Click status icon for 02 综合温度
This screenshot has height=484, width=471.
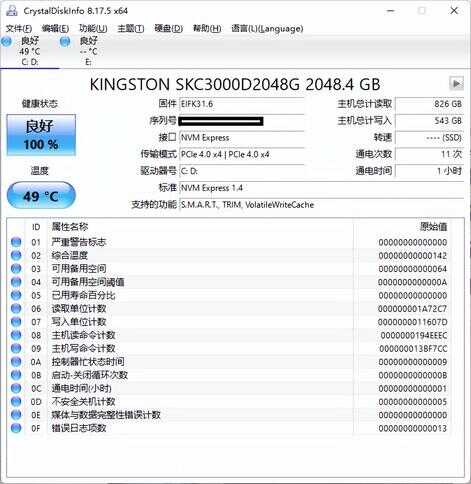(x=16, y=255)
